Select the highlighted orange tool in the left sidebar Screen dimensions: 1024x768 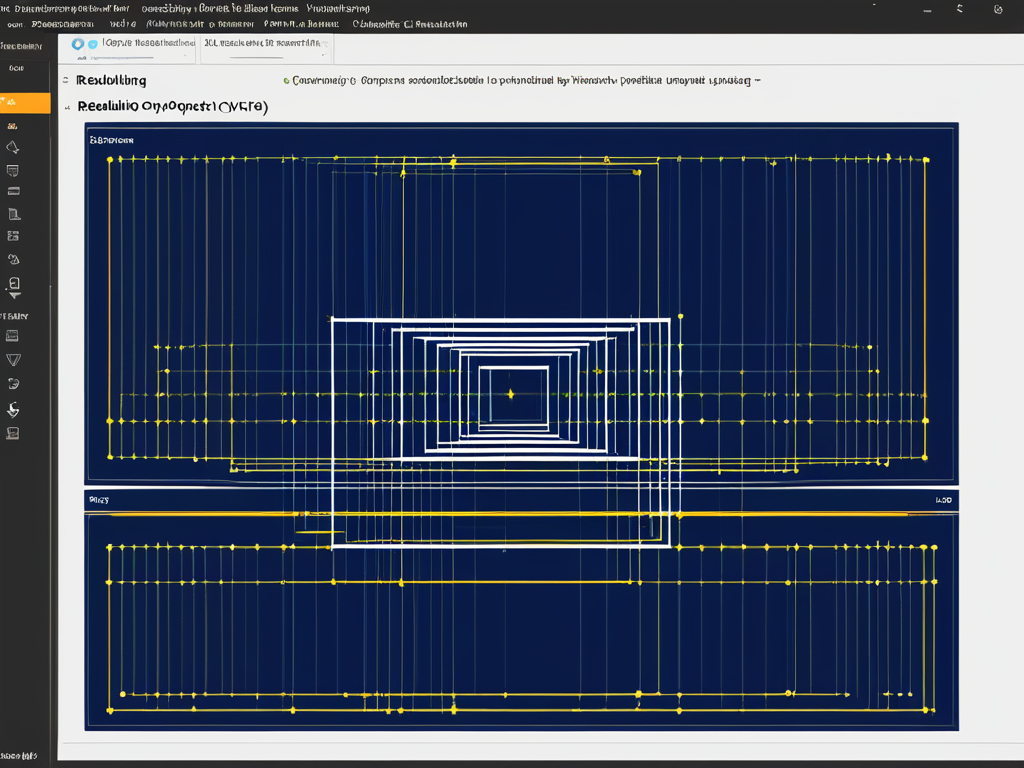[x=13, y=104]
